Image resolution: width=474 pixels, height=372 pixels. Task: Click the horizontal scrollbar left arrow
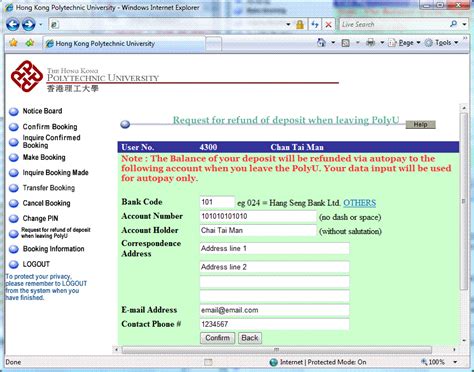116,350
